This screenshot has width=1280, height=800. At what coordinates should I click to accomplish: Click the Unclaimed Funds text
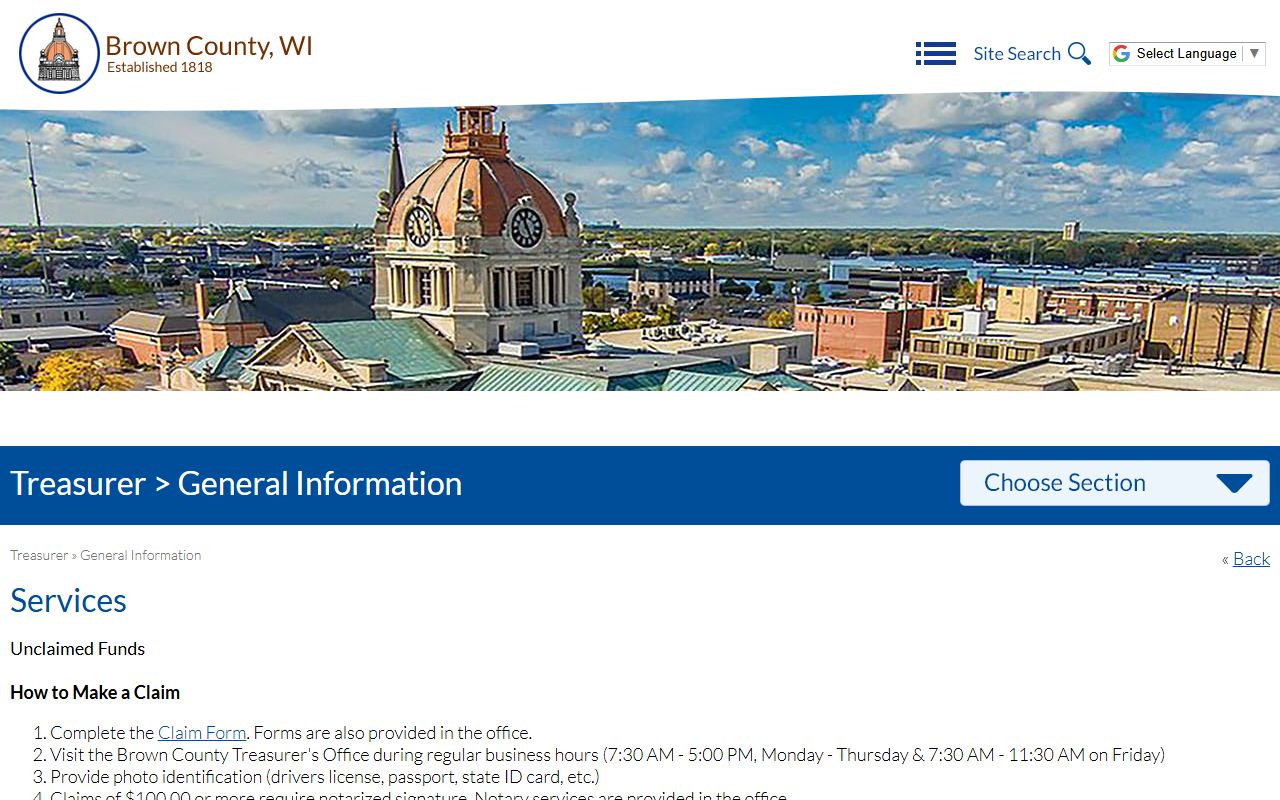click(78, 649)
